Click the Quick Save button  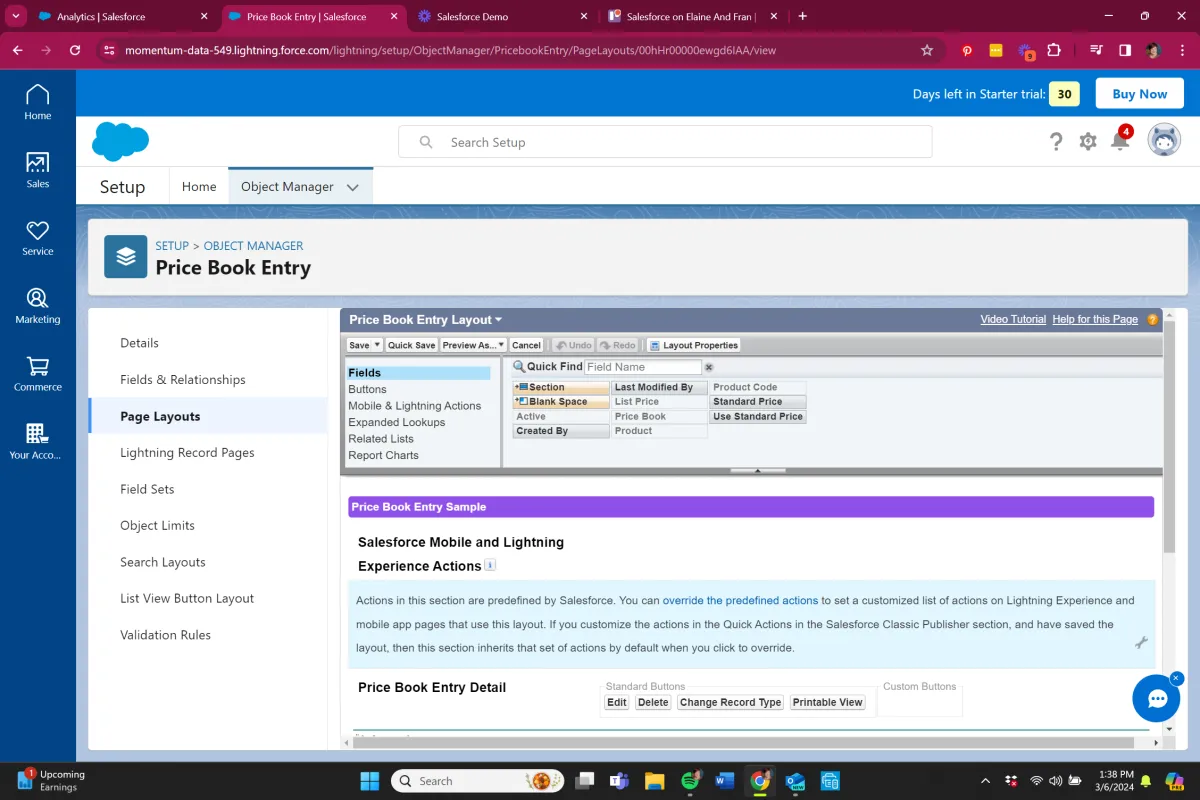click(412, 345)
